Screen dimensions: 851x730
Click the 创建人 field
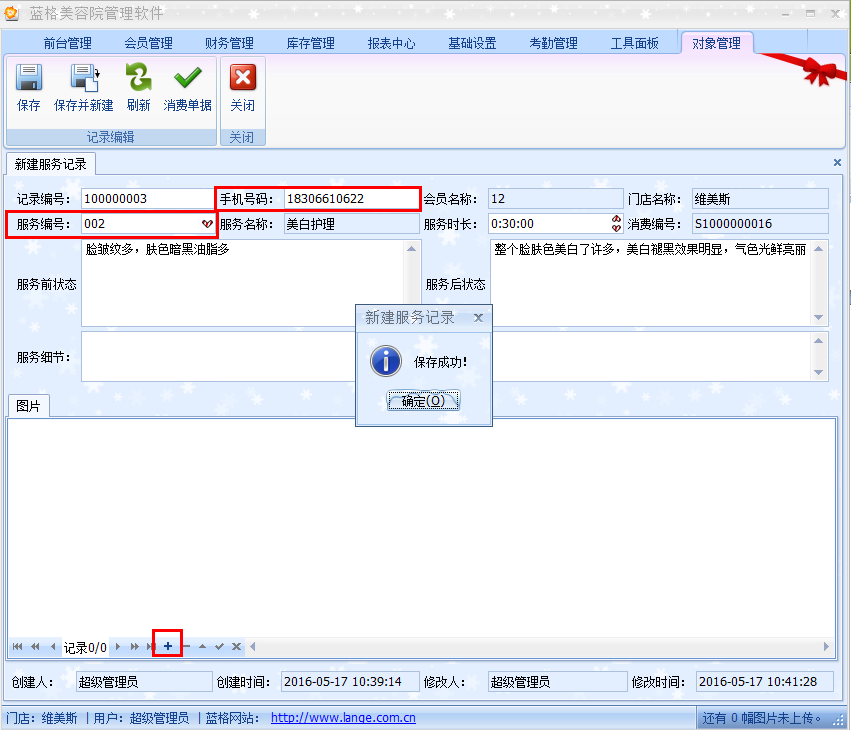(x=144, y=682)
